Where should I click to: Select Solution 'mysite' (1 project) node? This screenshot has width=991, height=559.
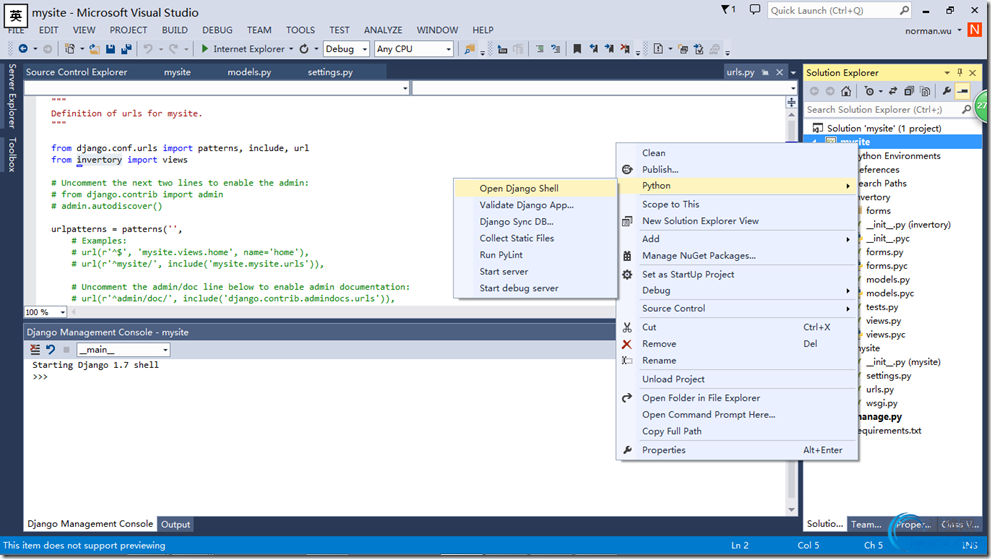pos(884,128)
